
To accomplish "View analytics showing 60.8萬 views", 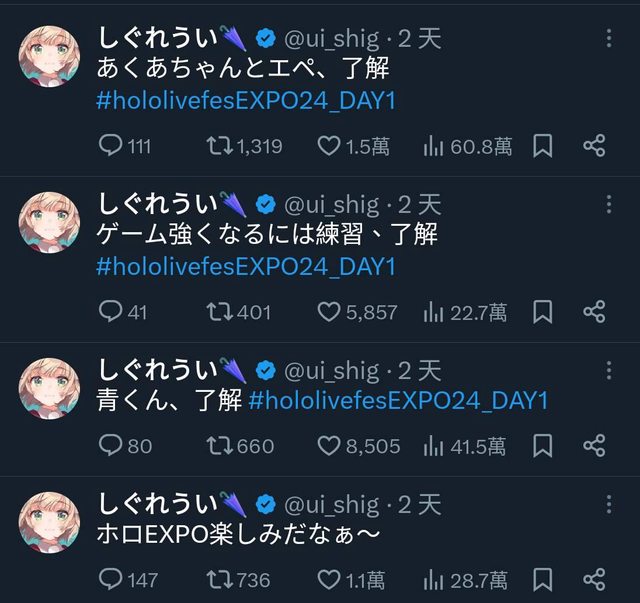I will (x=467, y=146).
